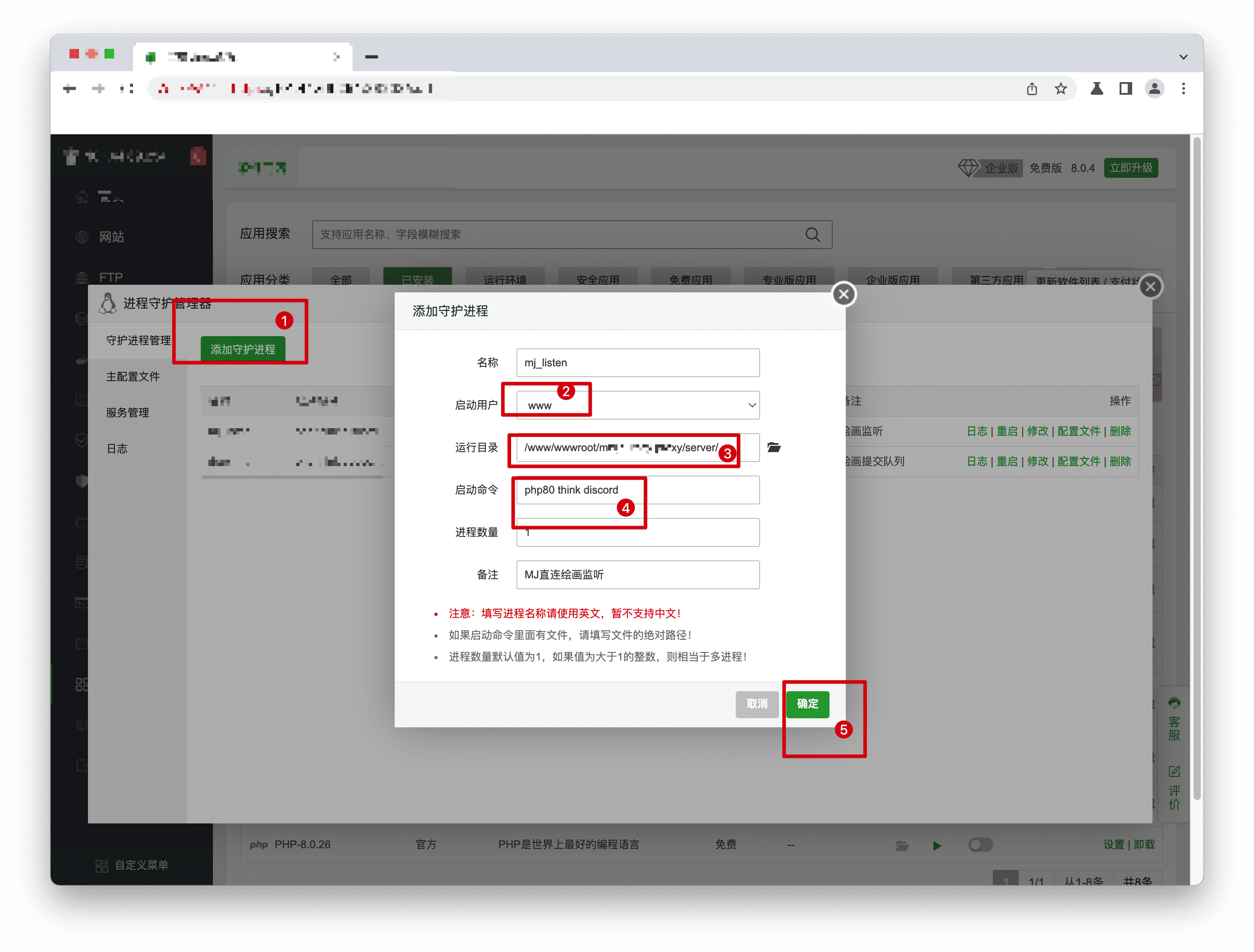This screenshot has height=952, width=1254.
Task: Open browser labs flask icon
Action: 1097,88
